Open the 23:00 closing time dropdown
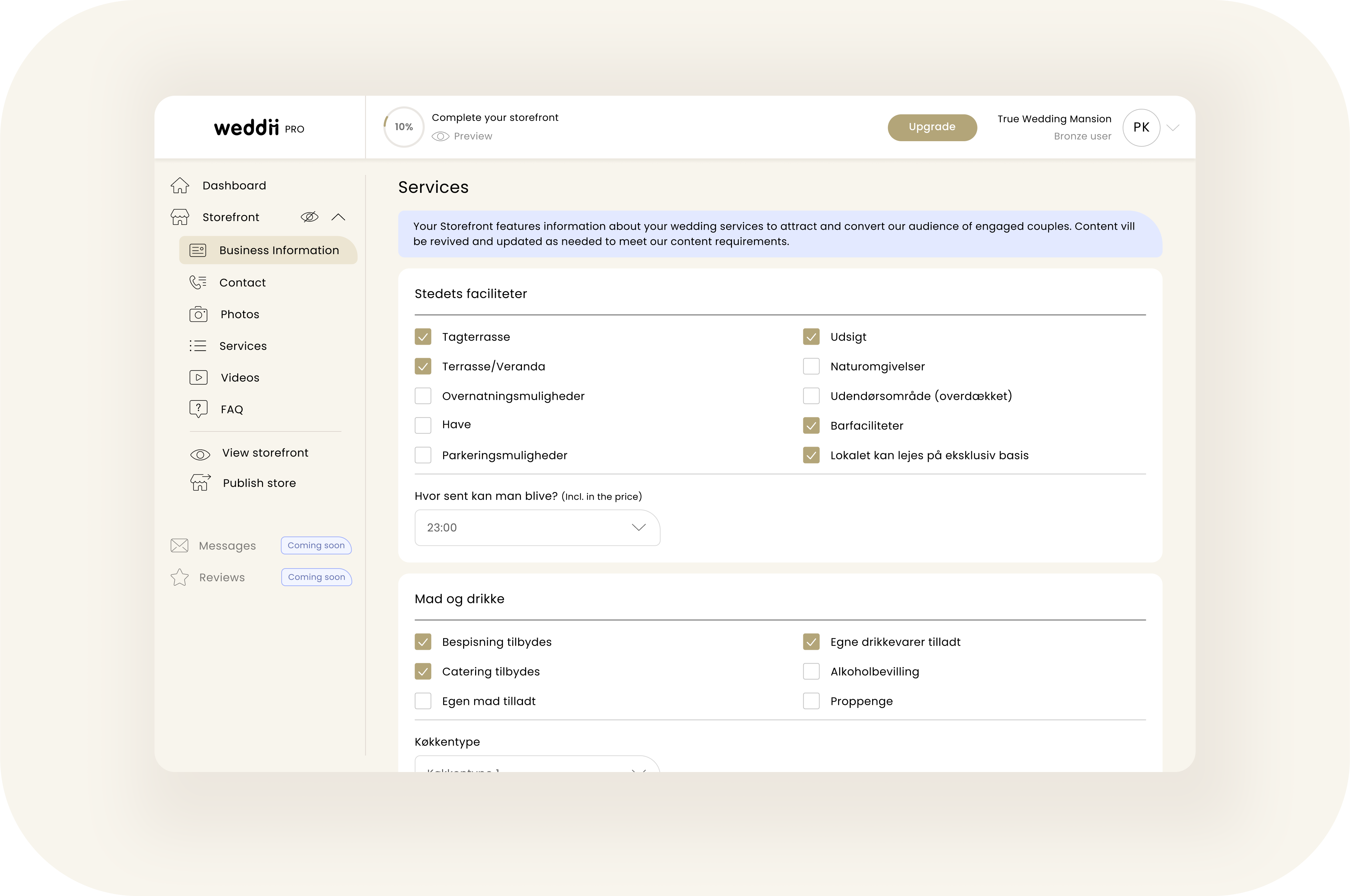This screenshot has width=1350, height=896. (x=537, y=528)
